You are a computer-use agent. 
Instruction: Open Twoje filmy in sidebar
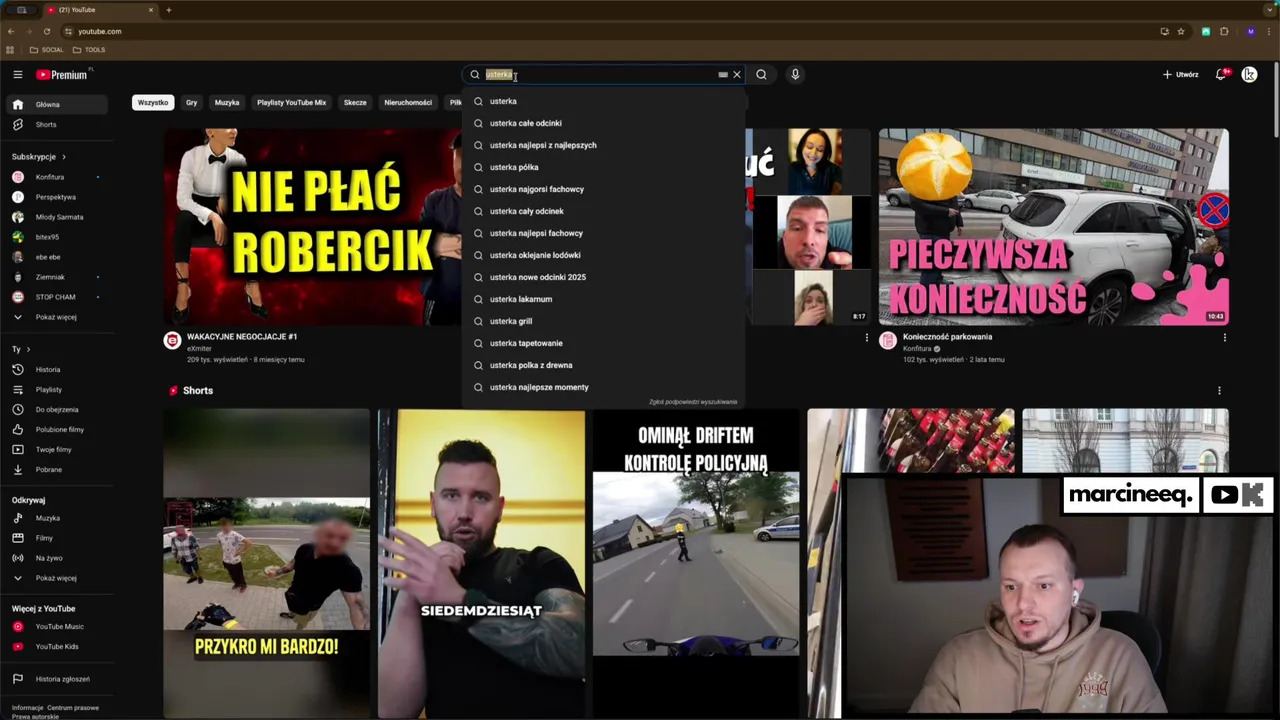tap(59, 449)
